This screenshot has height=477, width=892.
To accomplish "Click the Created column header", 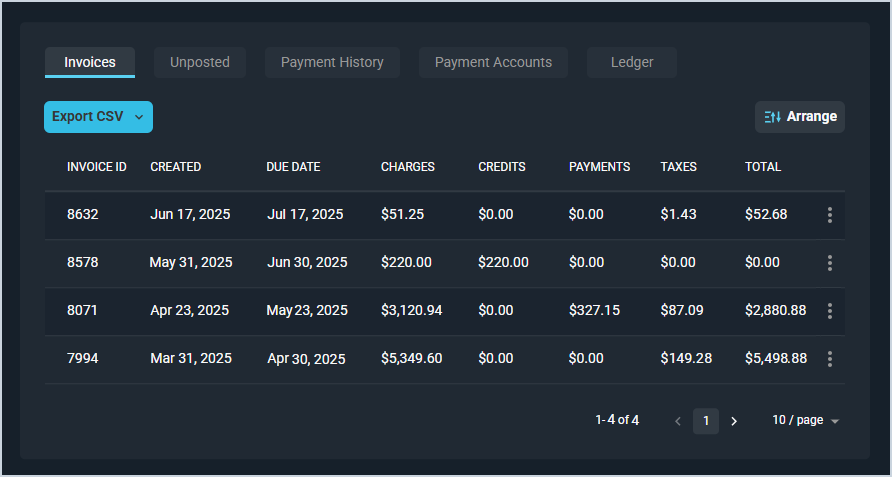I will (175, 167).
